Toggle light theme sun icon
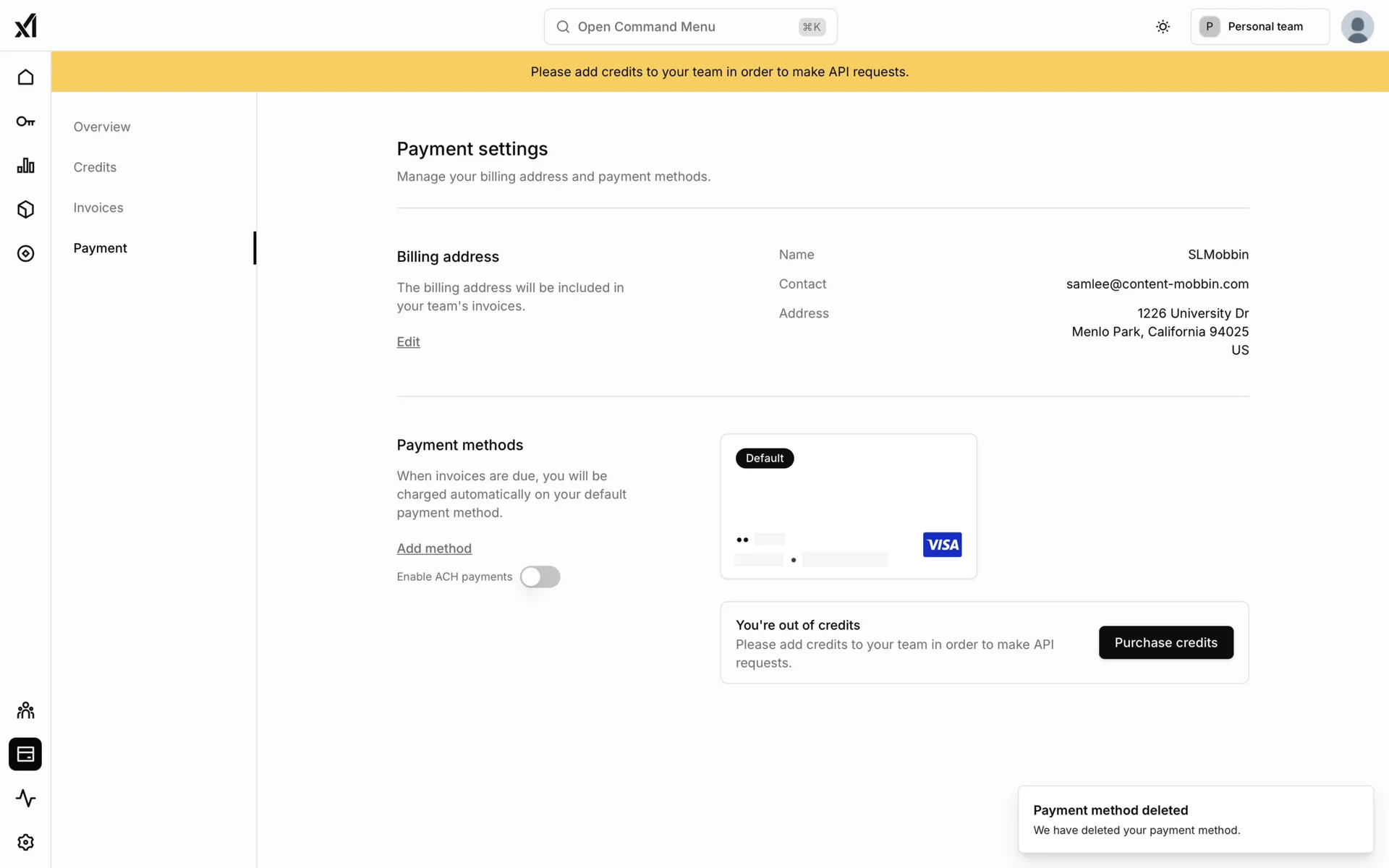 [1163, 27]
